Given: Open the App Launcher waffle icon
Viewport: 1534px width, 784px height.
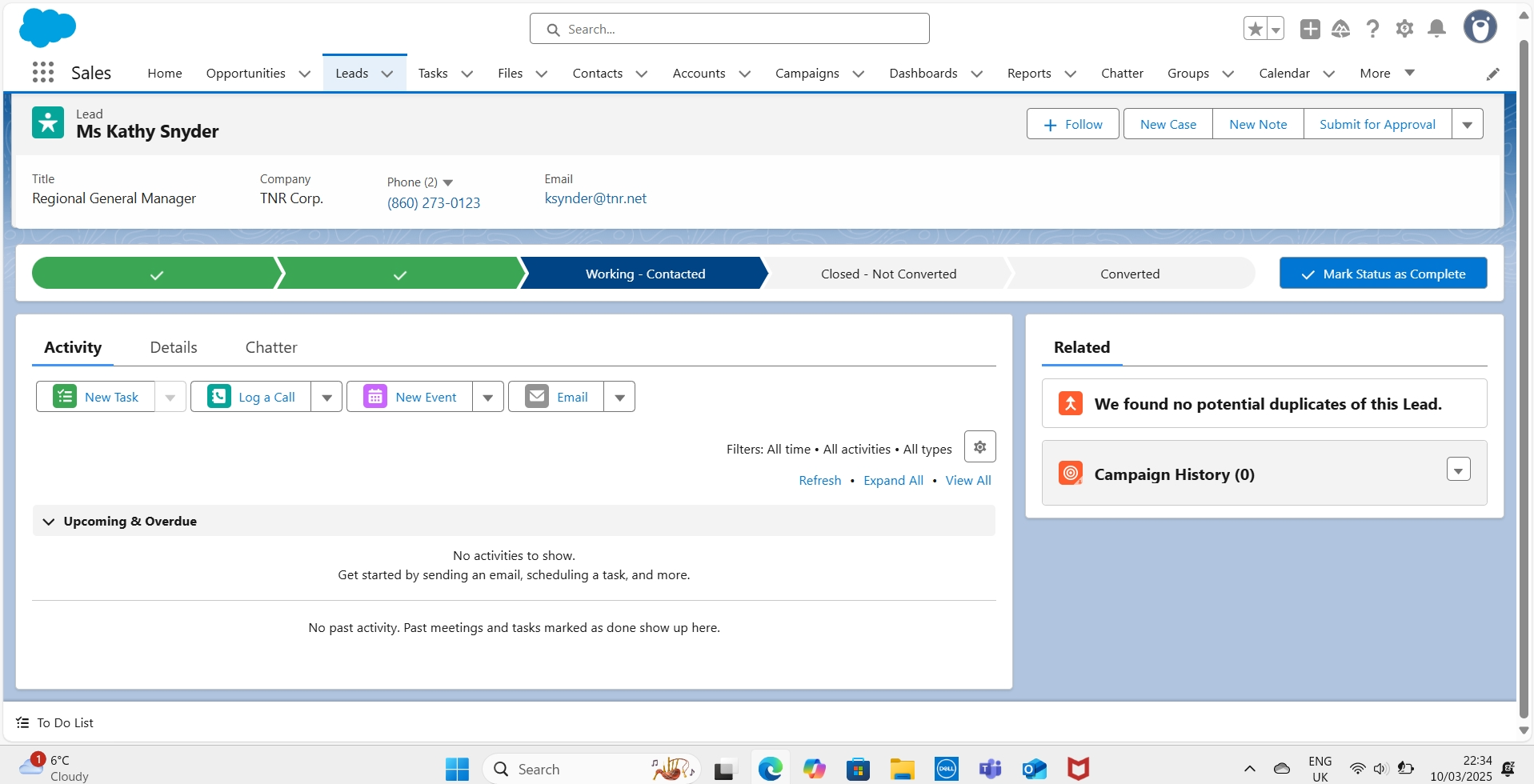Looking at the screenshot, I should click(43, 72).
